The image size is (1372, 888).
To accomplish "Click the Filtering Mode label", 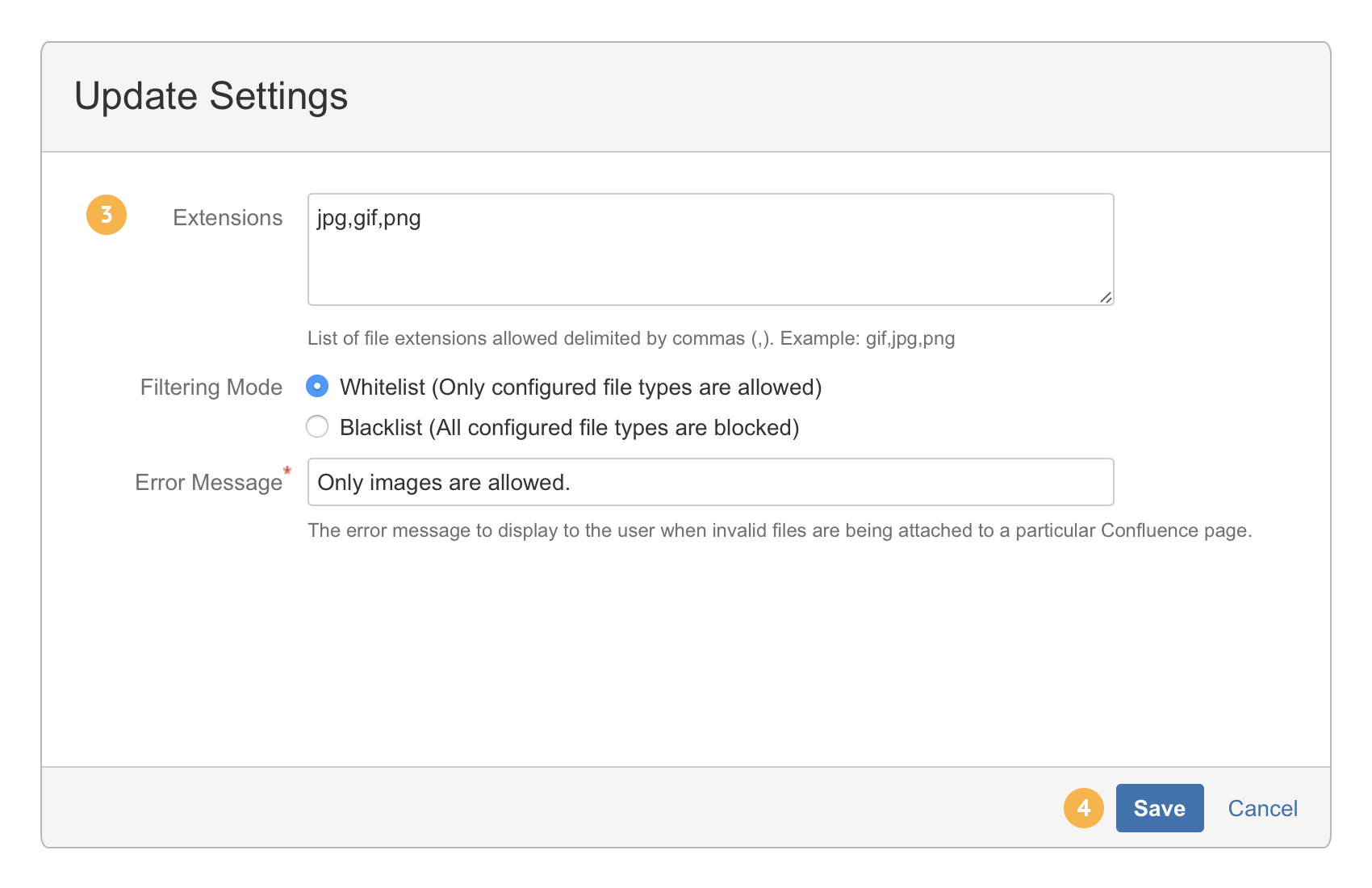I will (211, 387).
